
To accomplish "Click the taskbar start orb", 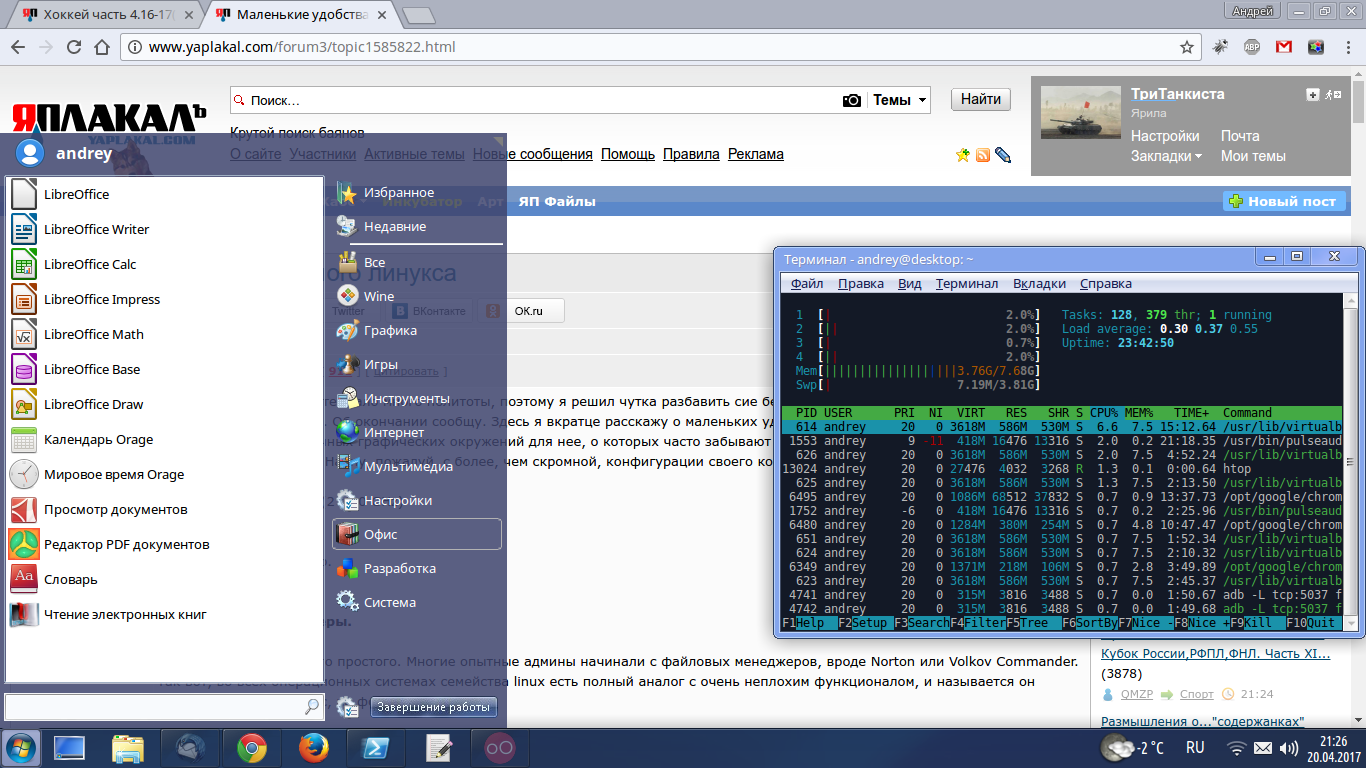I will 22,748.
